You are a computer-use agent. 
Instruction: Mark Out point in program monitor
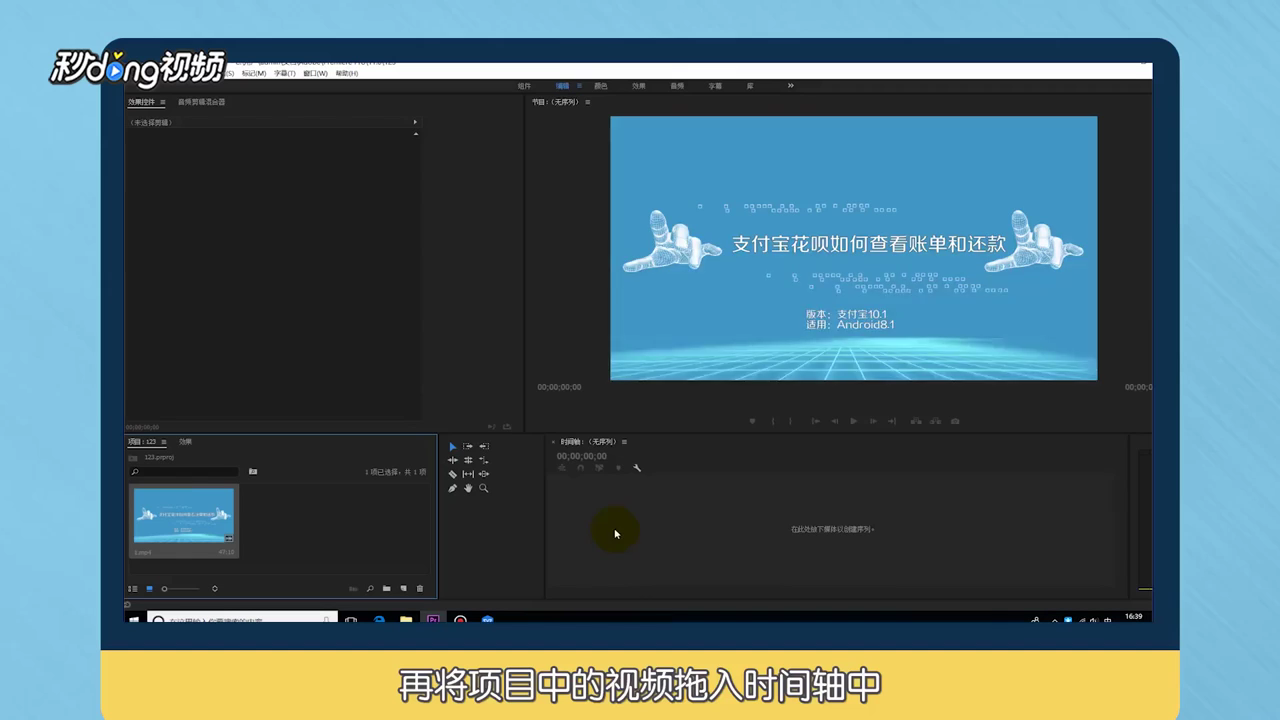(790, 421)
